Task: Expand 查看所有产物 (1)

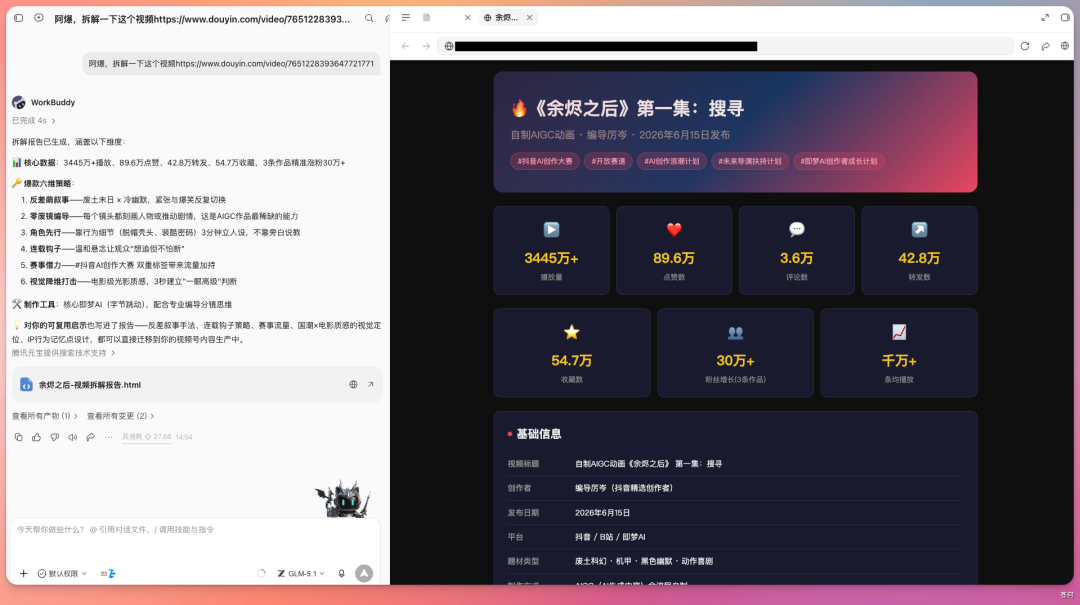Action: tap(45, 416)
